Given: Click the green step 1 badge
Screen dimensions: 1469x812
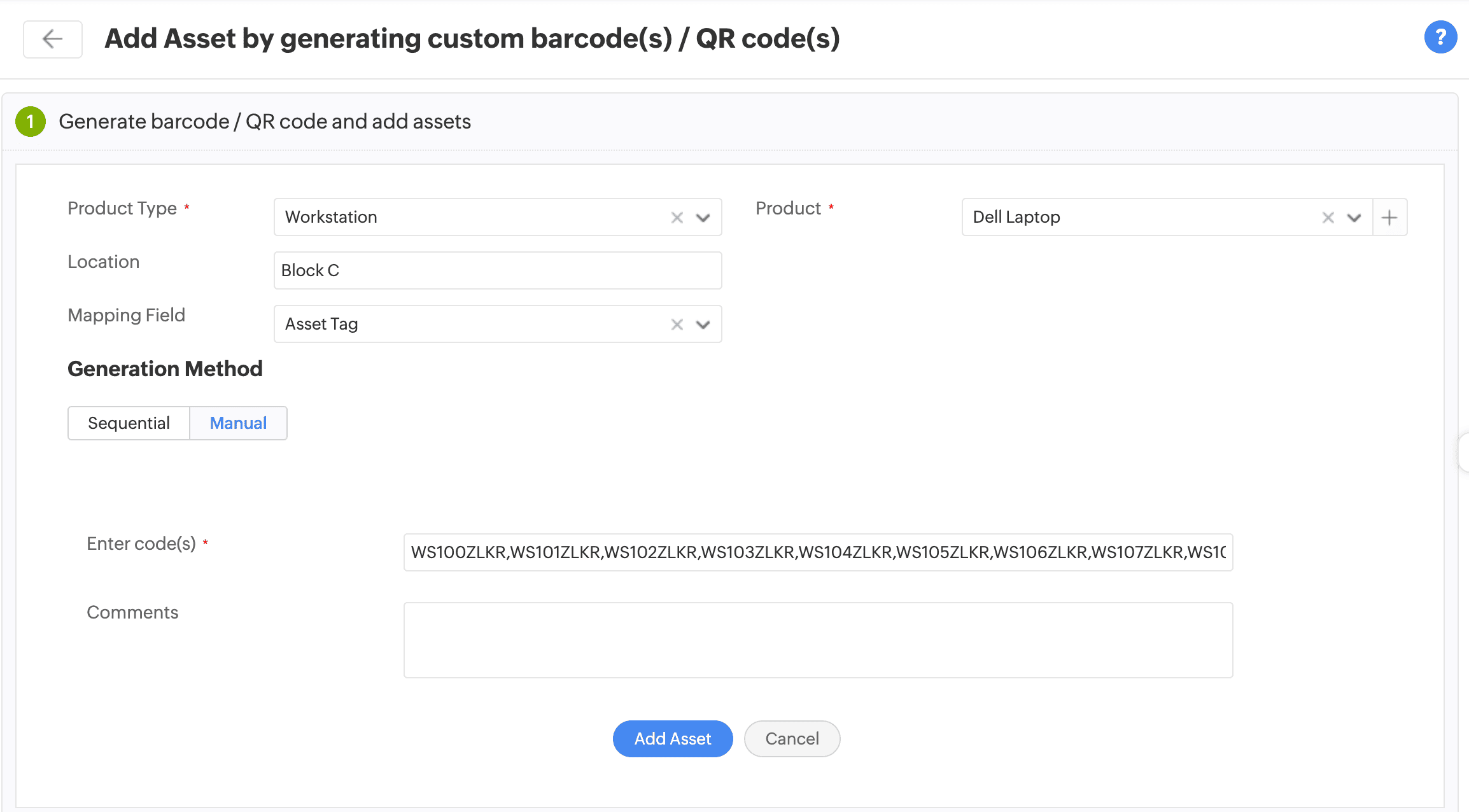Looking at the screenshot, I should tap(31, 122).
